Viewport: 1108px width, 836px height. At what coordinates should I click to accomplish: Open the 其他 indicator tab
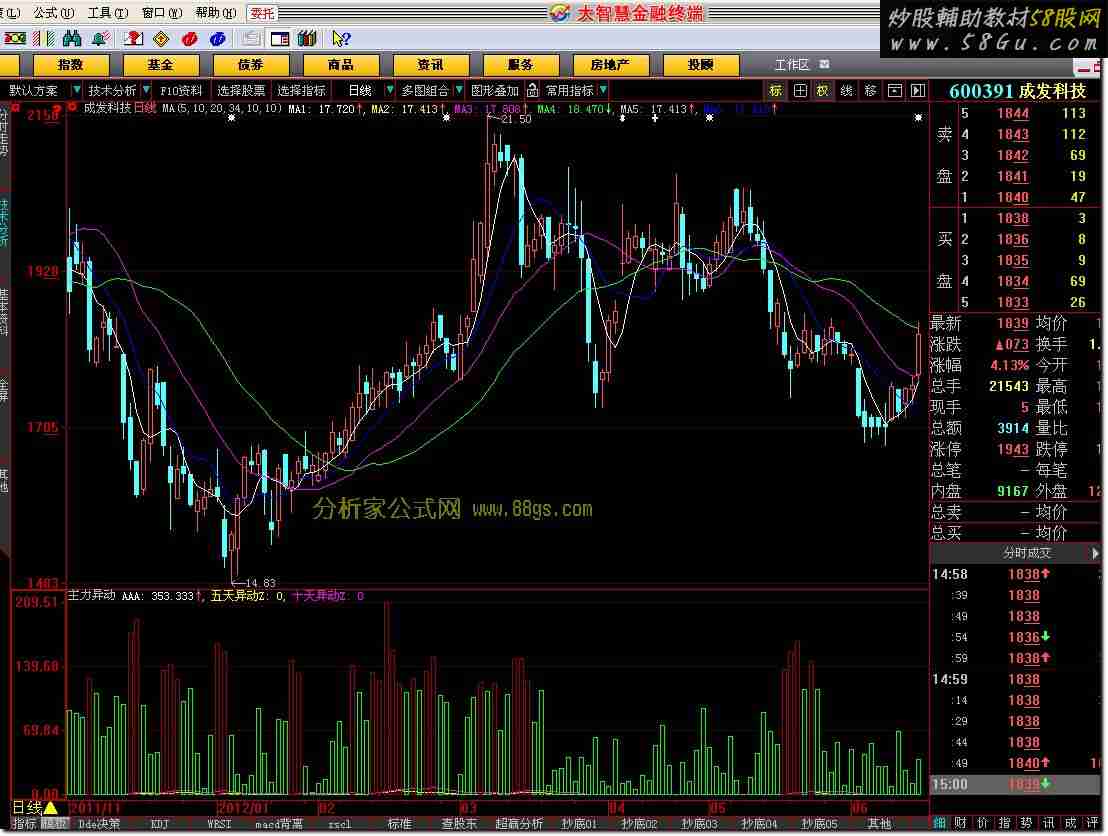[x=879, y=824]
